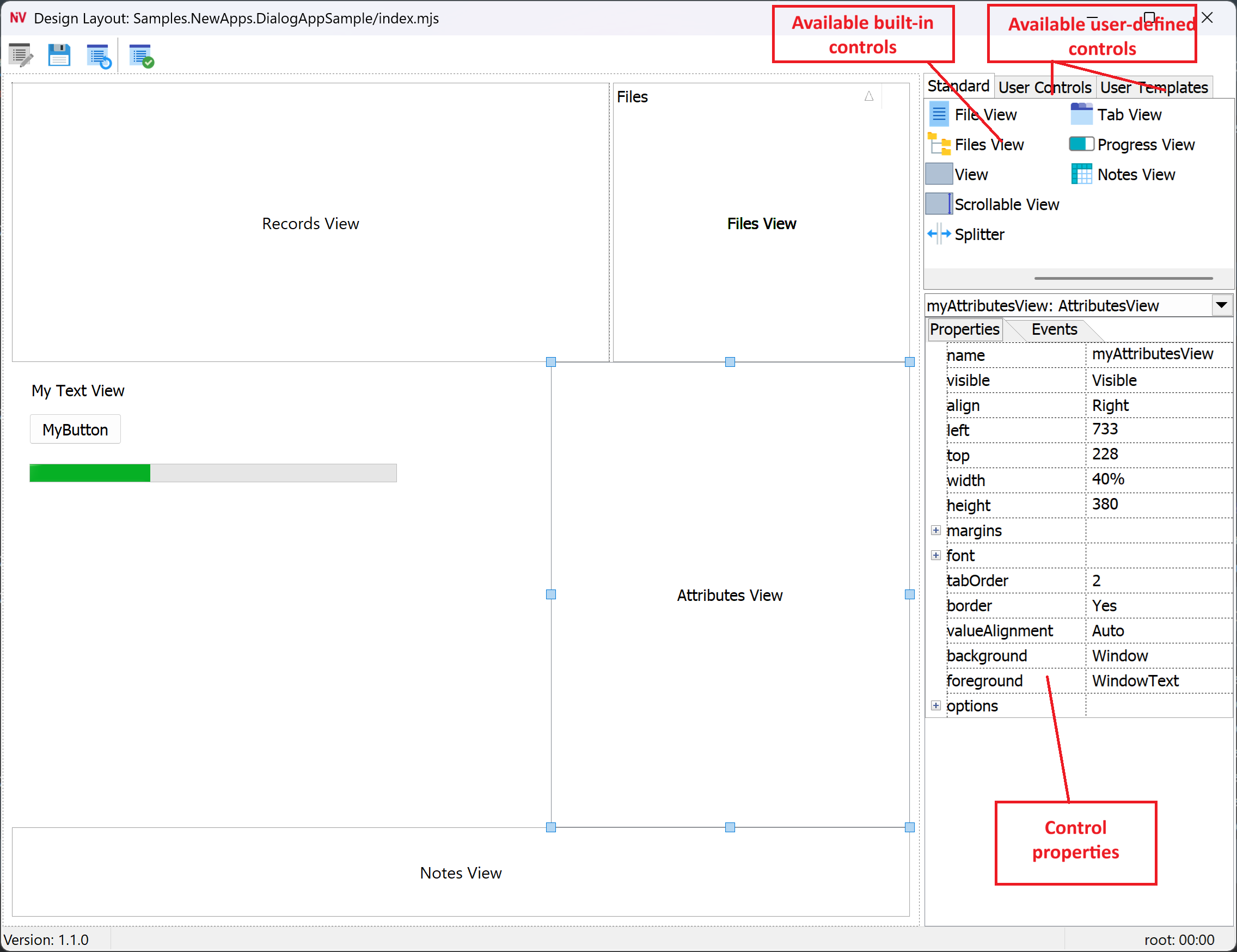Open the Events tab
The image size is (1237, 952).
(1054, 329)
